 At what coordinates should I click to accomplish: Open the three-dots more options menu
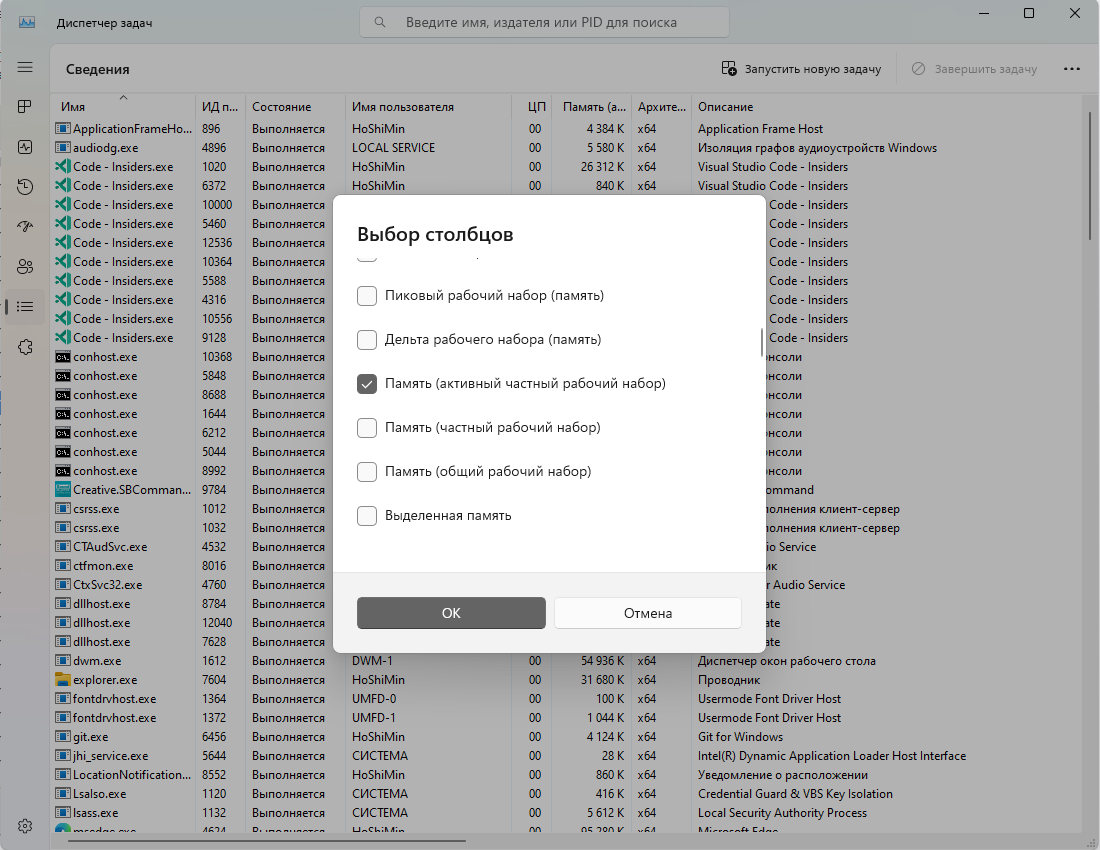click(x=1072, y=69)
